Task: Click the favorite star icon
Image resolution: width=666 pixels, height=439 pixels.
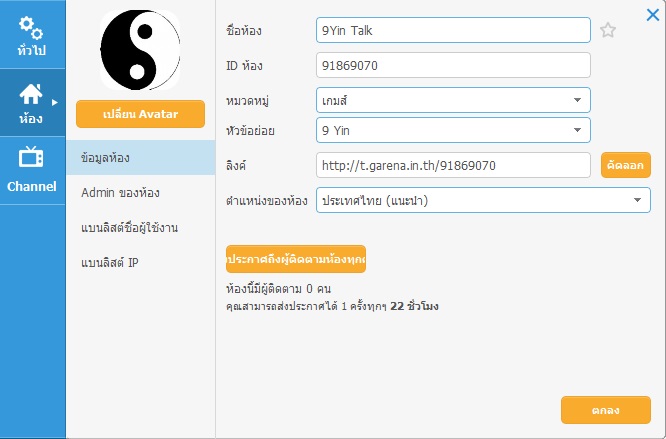Action: pyautogui.click(x=608, y=30)
